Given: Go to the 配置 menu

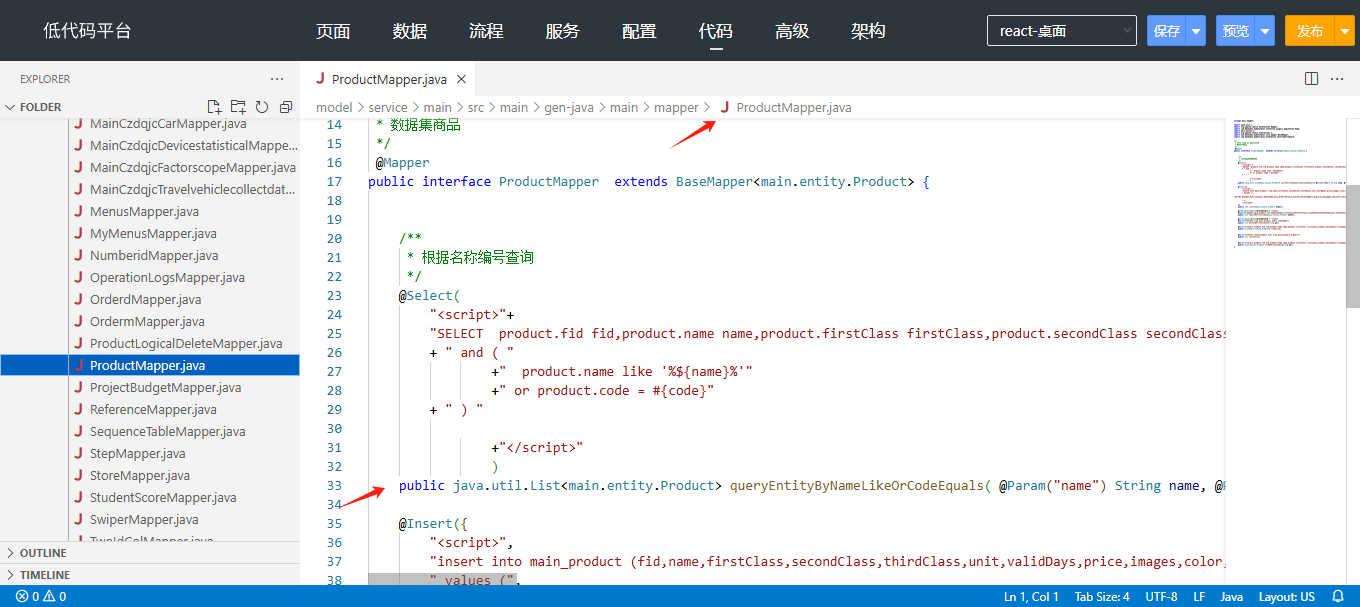Looking at the screenshot, I should [639, 31].
